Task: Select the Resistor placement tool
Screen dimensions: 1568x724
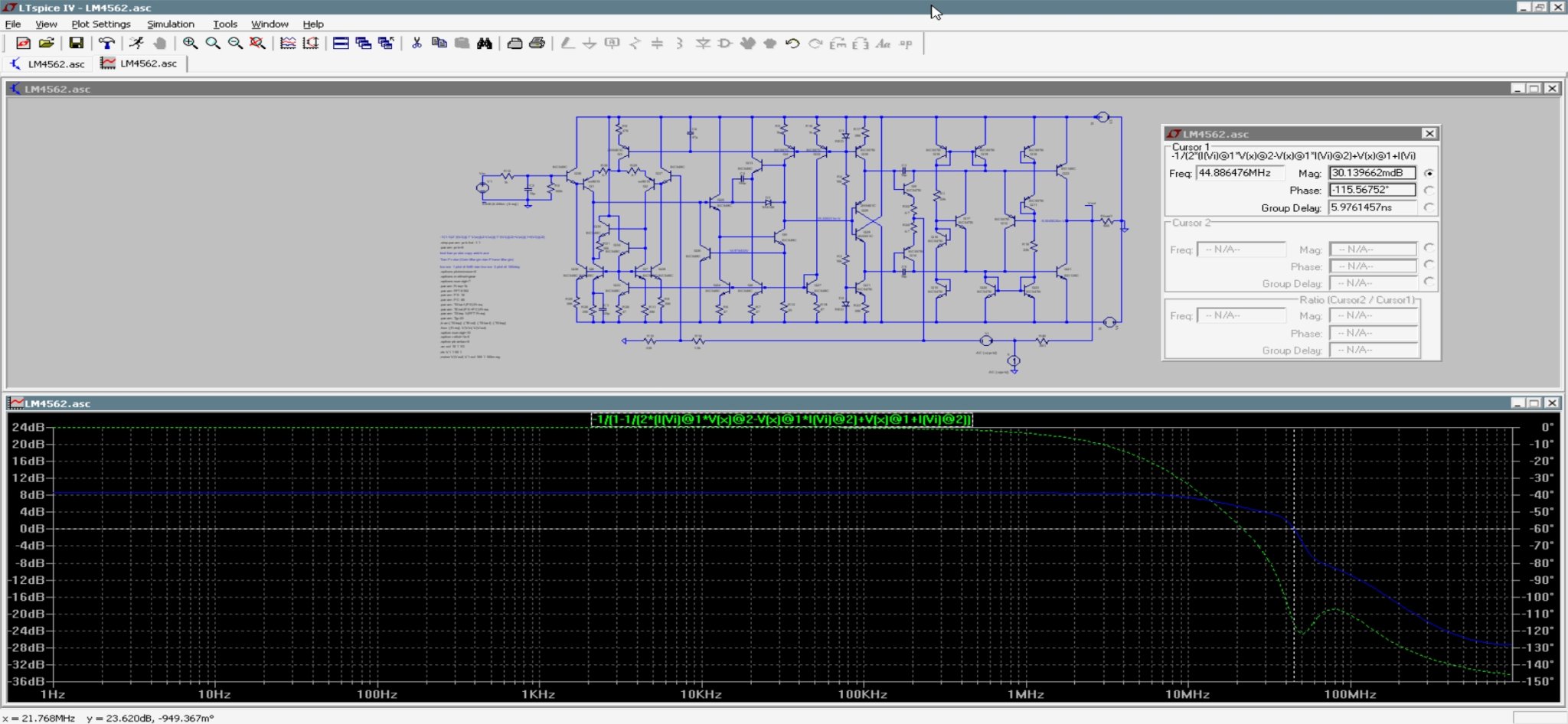Action: 635,43
